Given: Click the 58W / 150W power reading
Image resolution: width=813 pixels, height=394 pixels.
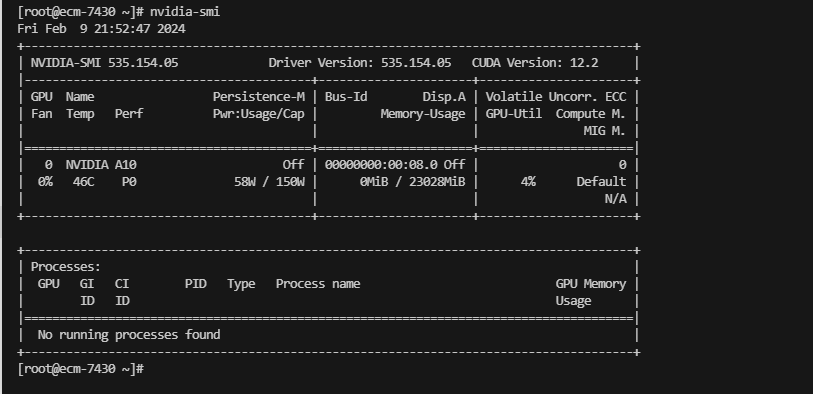Looking at the screenshot, I should (x=269, y=182).
